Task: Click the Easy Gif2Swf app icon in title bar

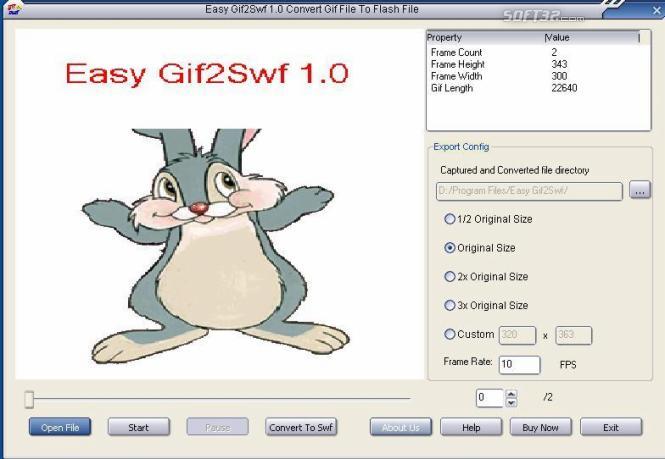Action: click(x=14, y=9)
